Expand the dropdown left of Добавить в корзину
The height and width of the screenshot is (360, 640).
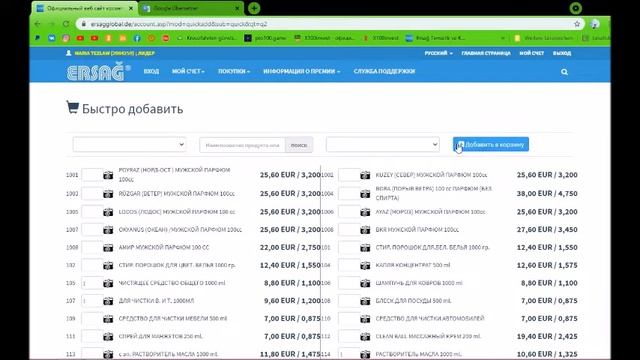click(382, 144)
